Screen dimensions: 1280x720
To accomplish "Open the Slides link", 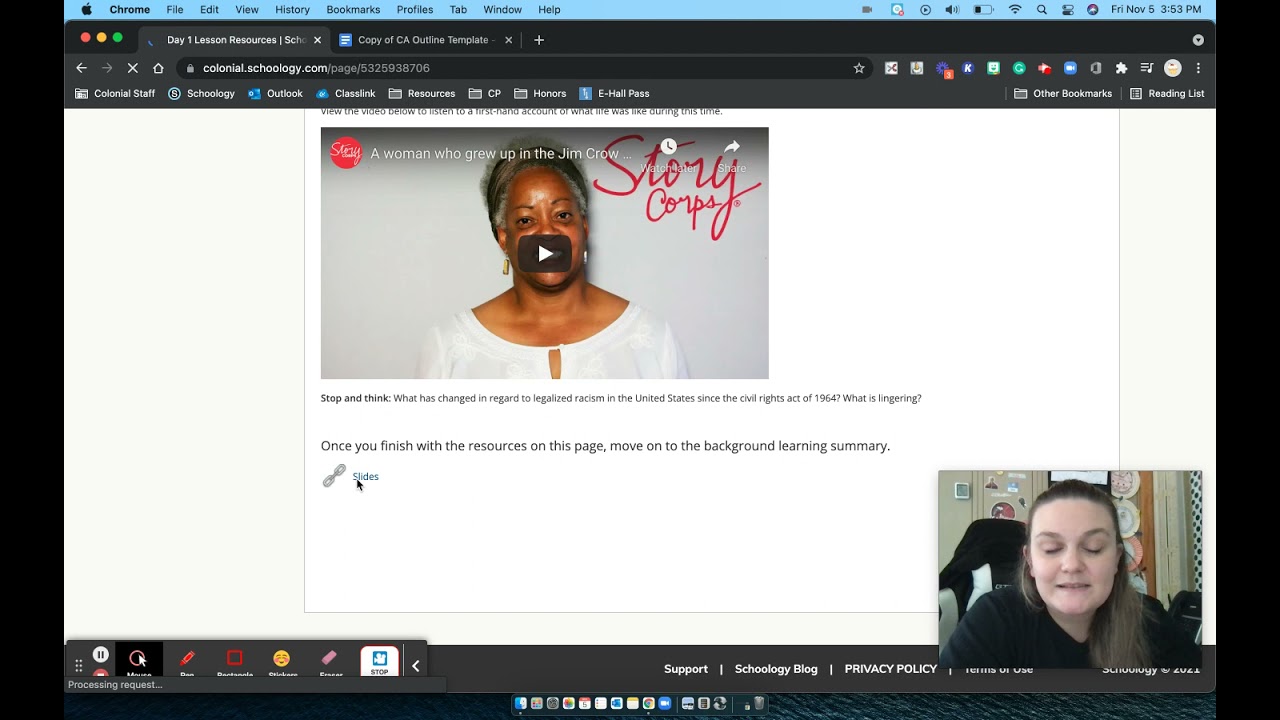I will point(365,476).
